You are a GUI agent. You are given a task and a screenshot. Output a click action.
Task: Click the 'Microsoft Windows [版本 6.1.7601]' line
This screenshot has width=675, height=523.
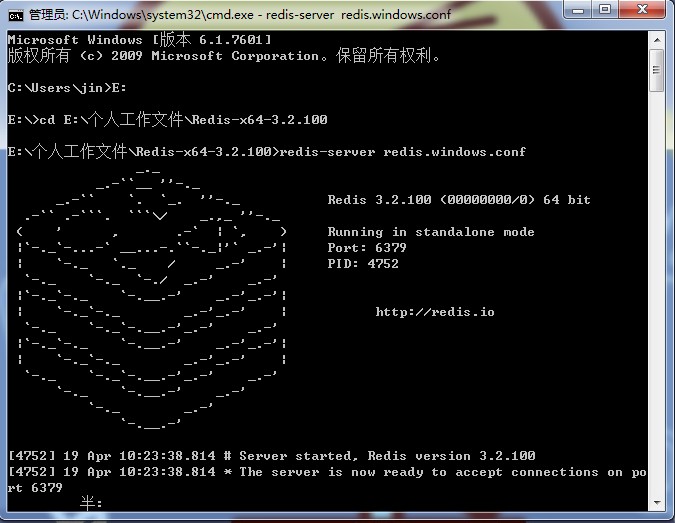139,40
